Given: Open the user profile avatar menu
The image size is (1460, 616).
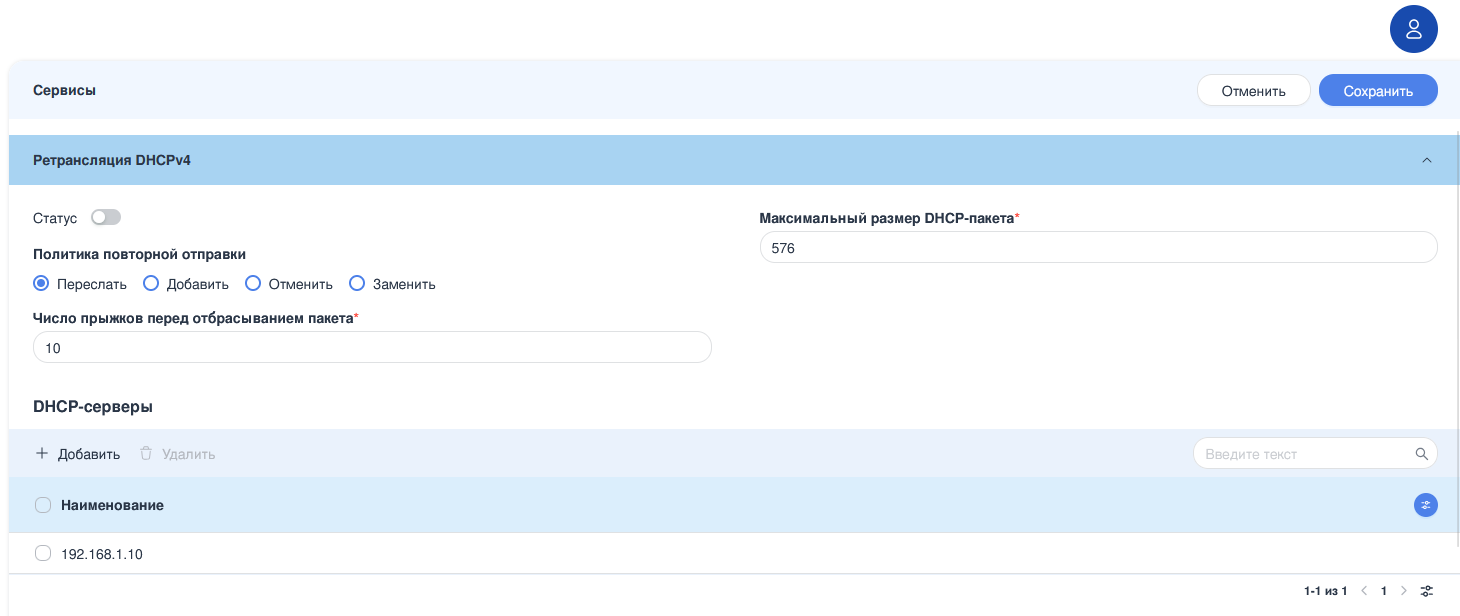Looking at the screenshot, I should [1413, 29].
